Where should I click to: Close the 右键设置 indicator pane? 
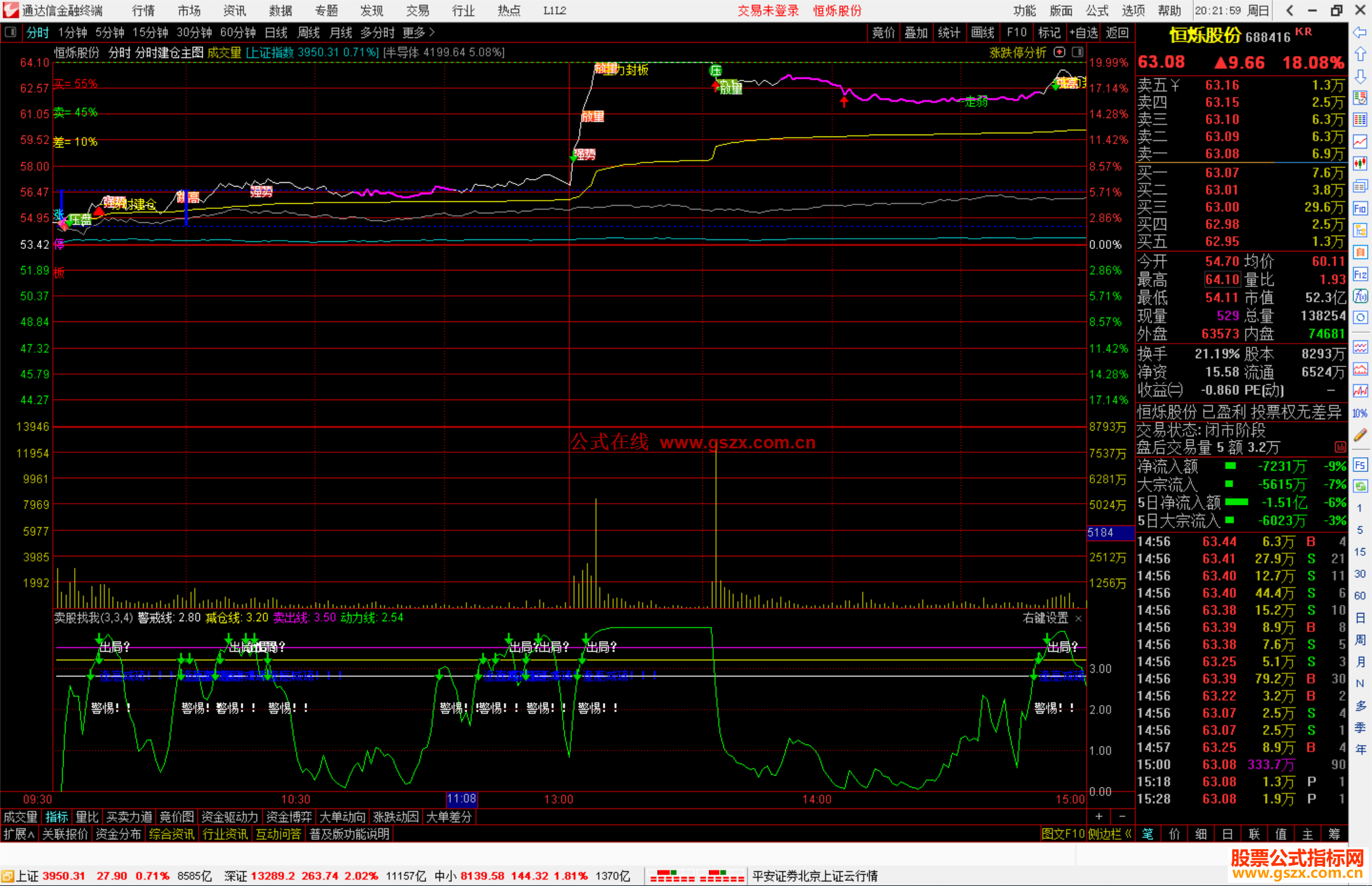[1078, 618]
